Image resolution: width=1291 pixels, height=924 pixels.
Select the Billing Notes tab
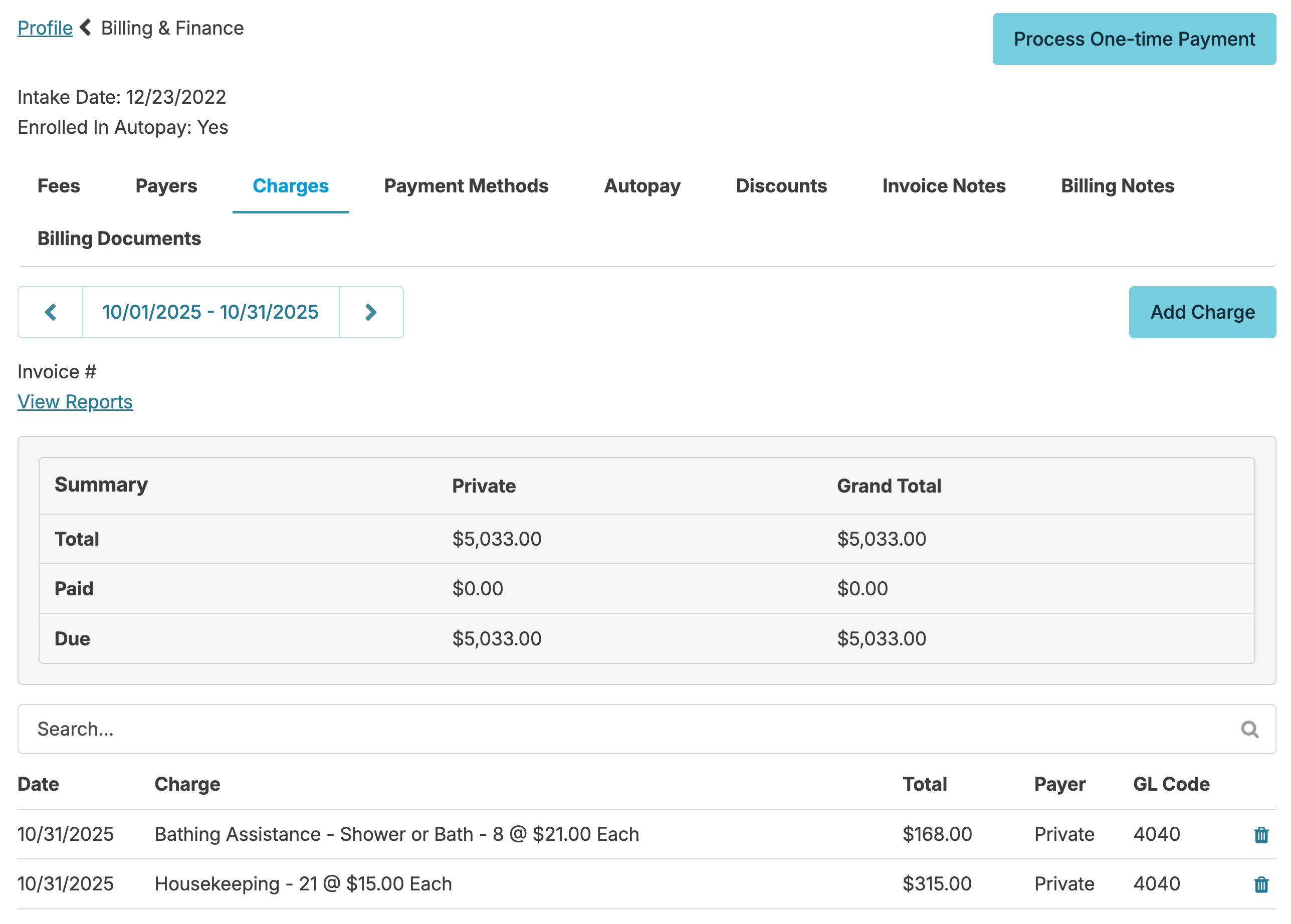pyautogui.click(x=1117, y=186)
